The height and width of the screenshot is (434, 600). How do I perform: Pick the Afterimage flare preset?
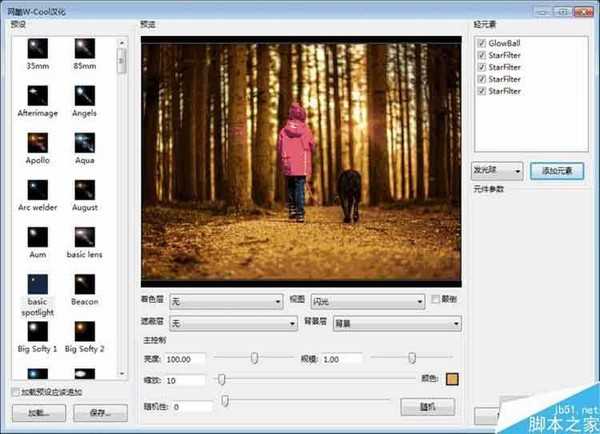click(39, 97)
